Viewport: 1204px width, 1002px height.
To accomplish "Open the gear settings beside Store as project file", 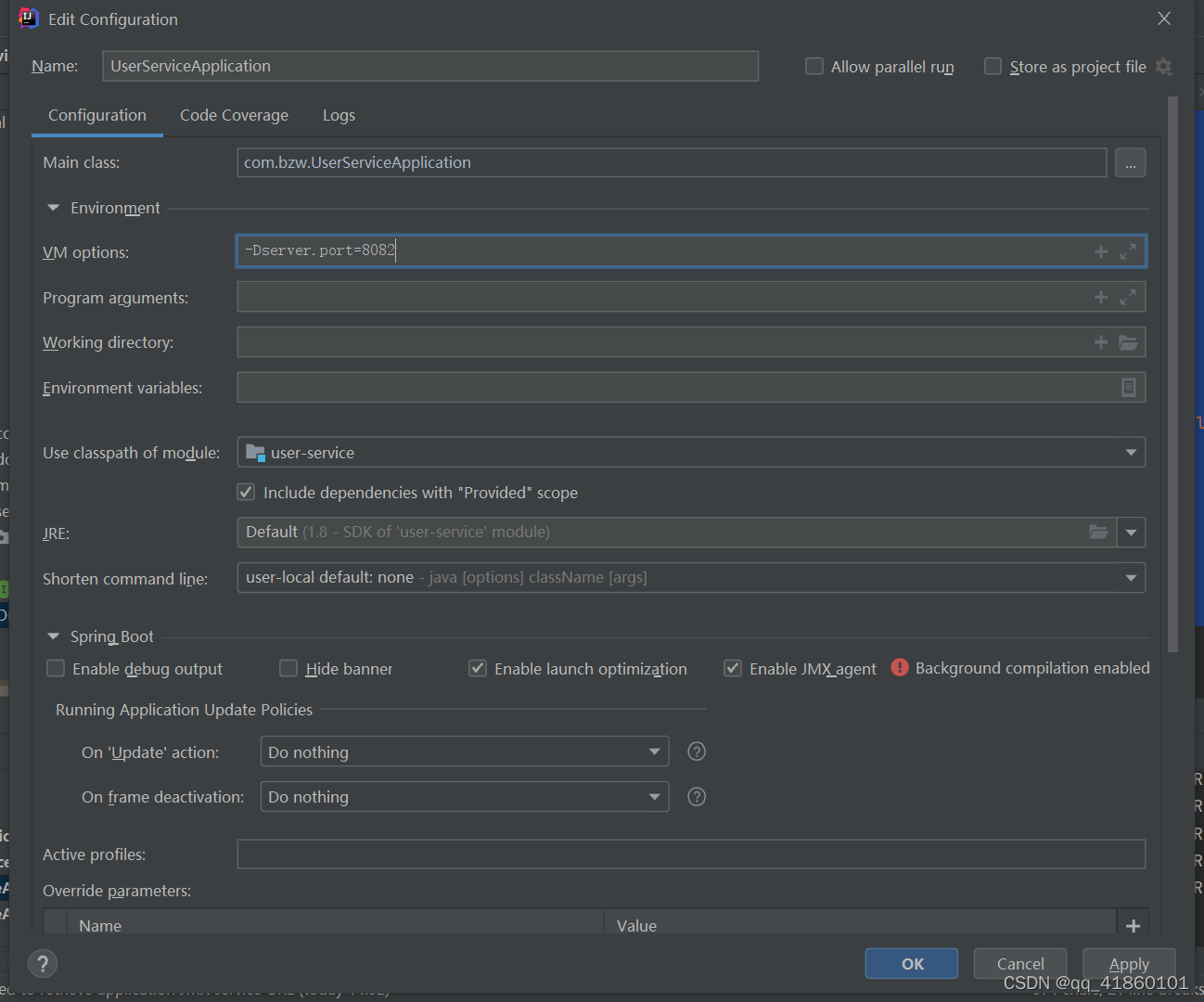I will tap(1164, 67).
